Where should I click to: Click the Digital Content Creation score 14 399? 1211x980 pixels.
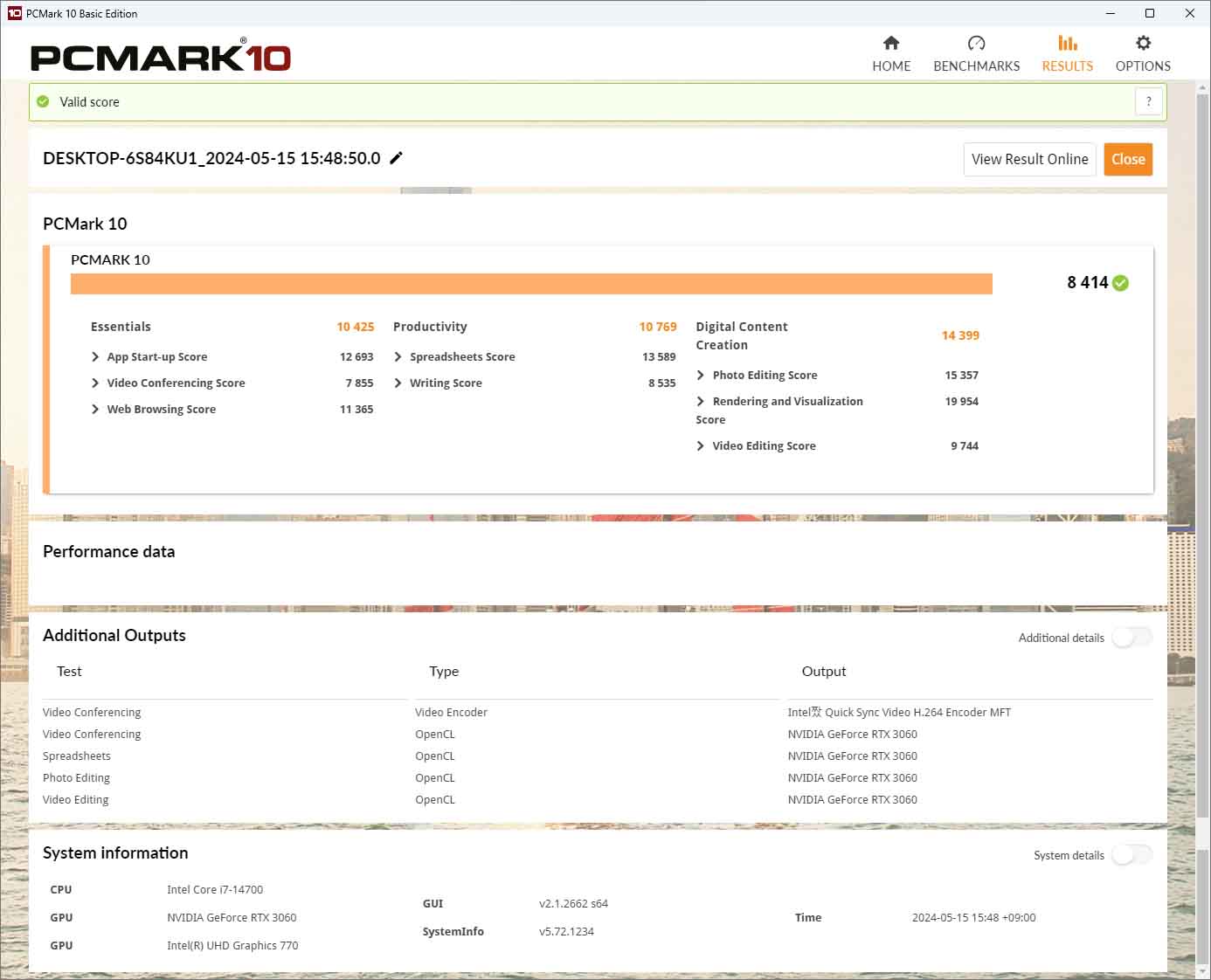960,335
